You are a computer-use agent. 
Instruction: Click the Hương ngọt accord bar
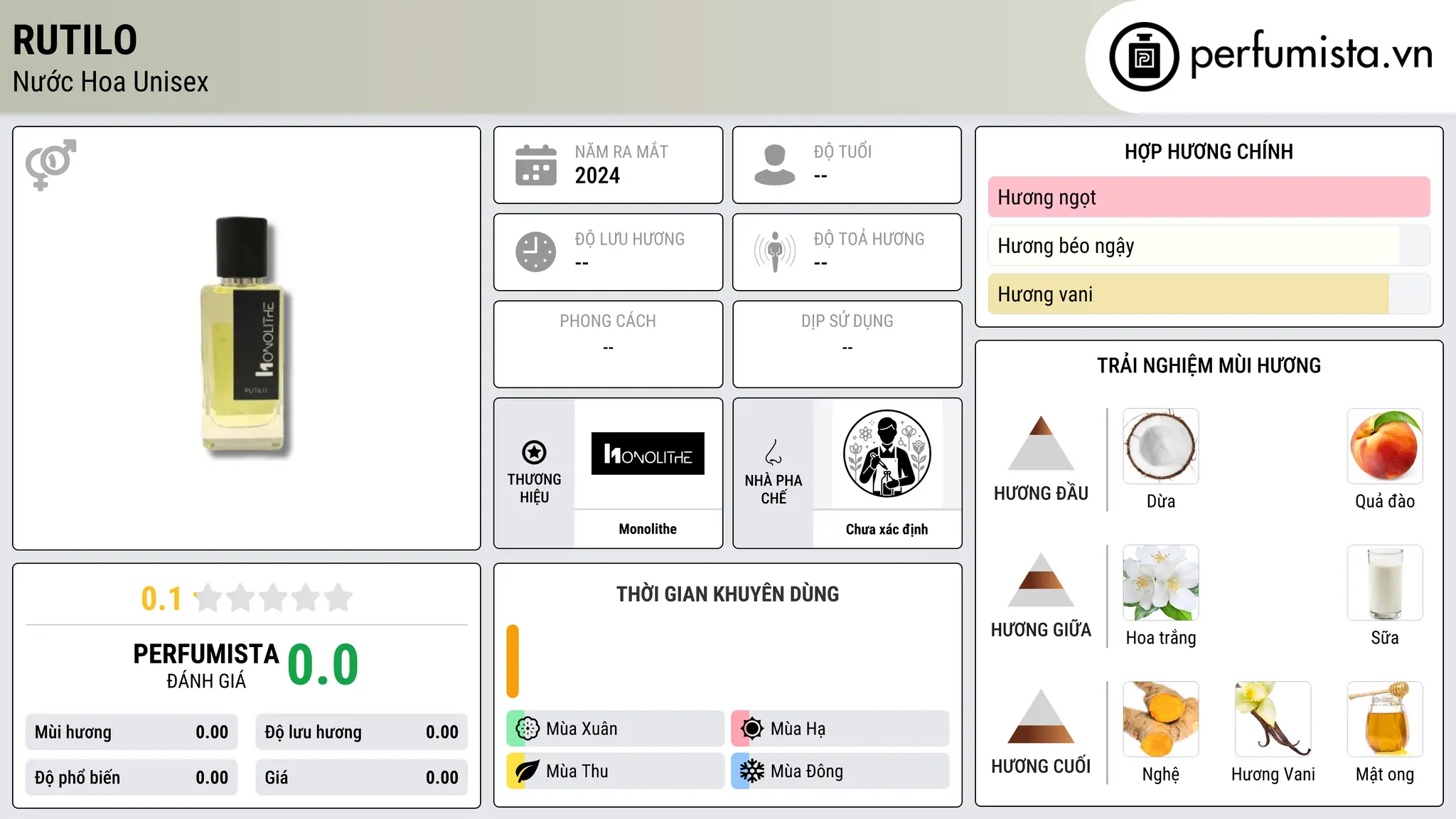[x=1209, y=197]
